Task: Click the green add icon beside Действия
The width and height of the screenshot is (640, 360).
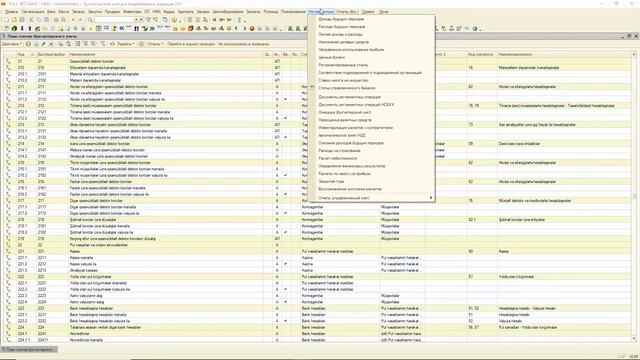Action: (x=28, y=44)
